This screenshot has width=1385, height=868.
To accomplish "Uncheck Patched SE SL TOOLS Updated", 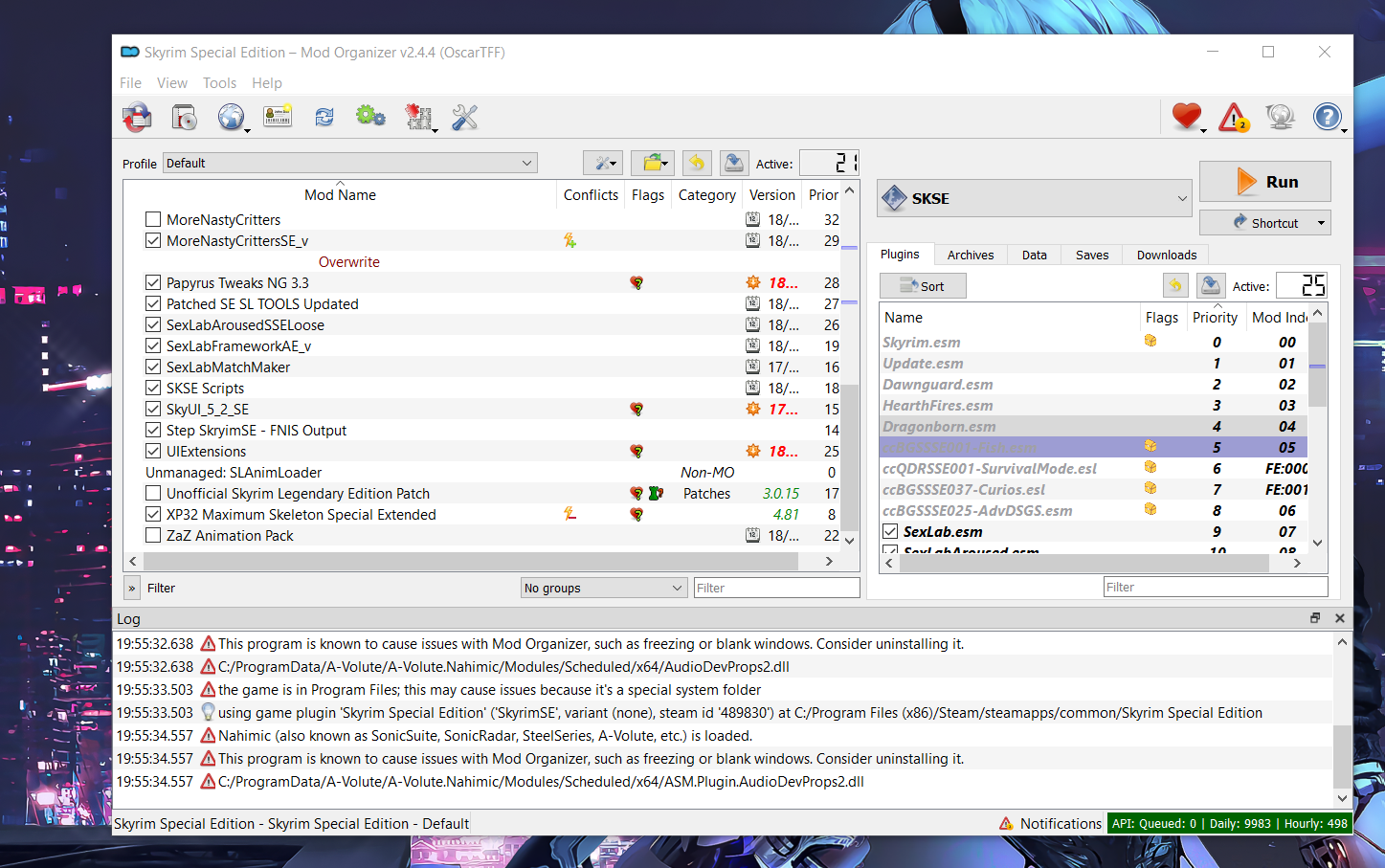I will coord(153,304).
